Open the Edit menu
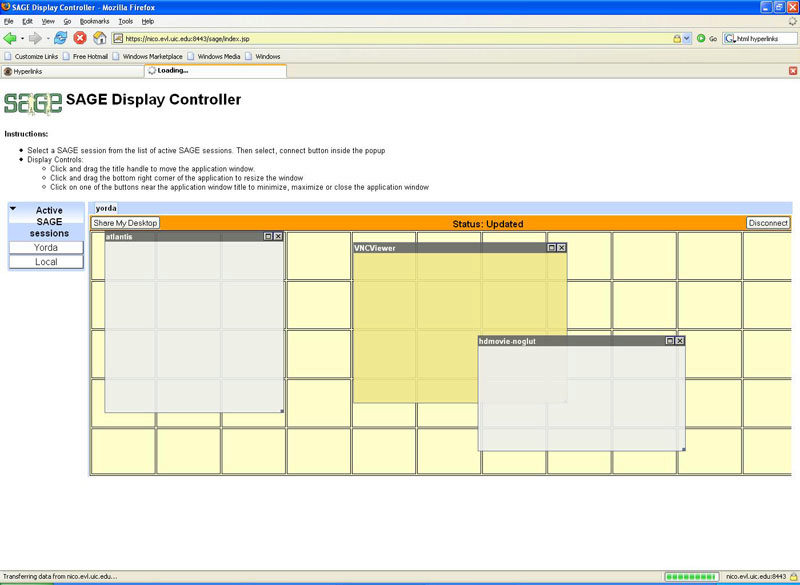800x585 pixels. [x=28, y=21]
